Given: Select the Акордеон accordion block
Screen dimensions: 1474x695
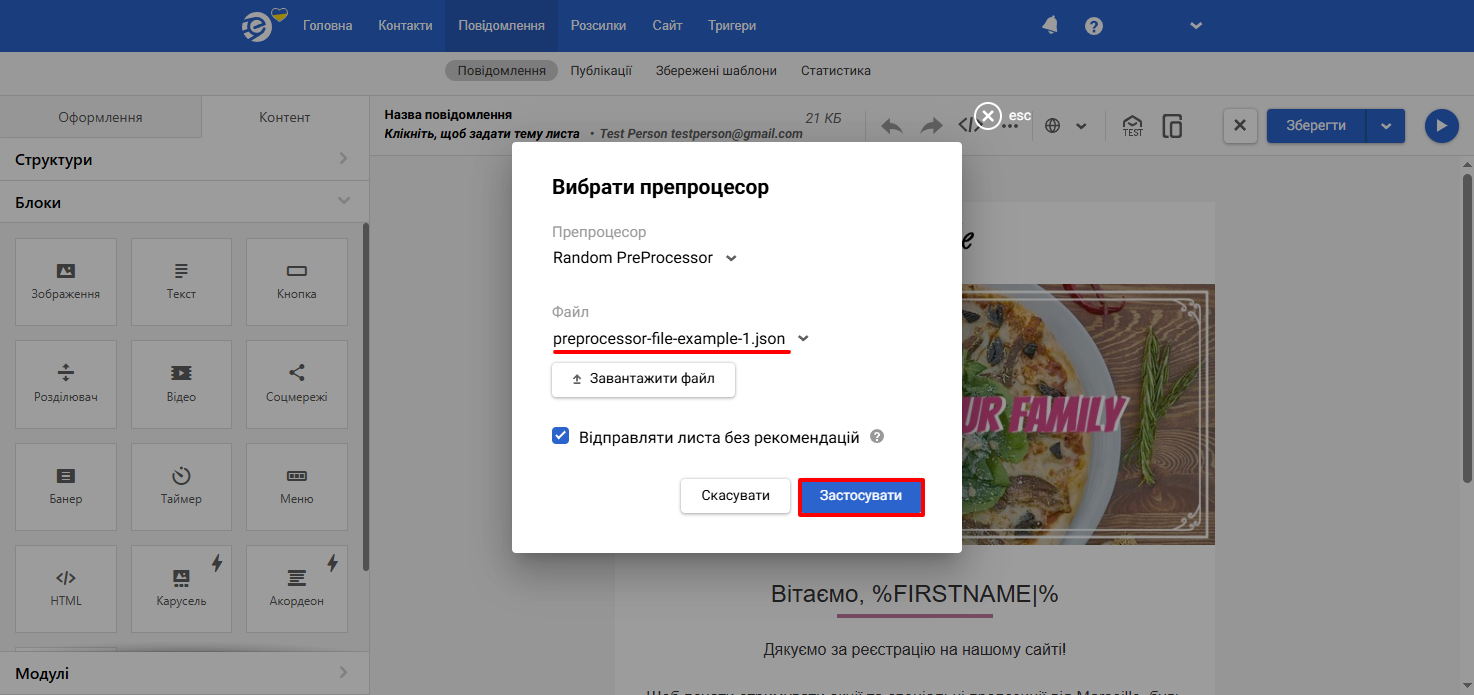Looking at the screenshot, I should point(297,589).
